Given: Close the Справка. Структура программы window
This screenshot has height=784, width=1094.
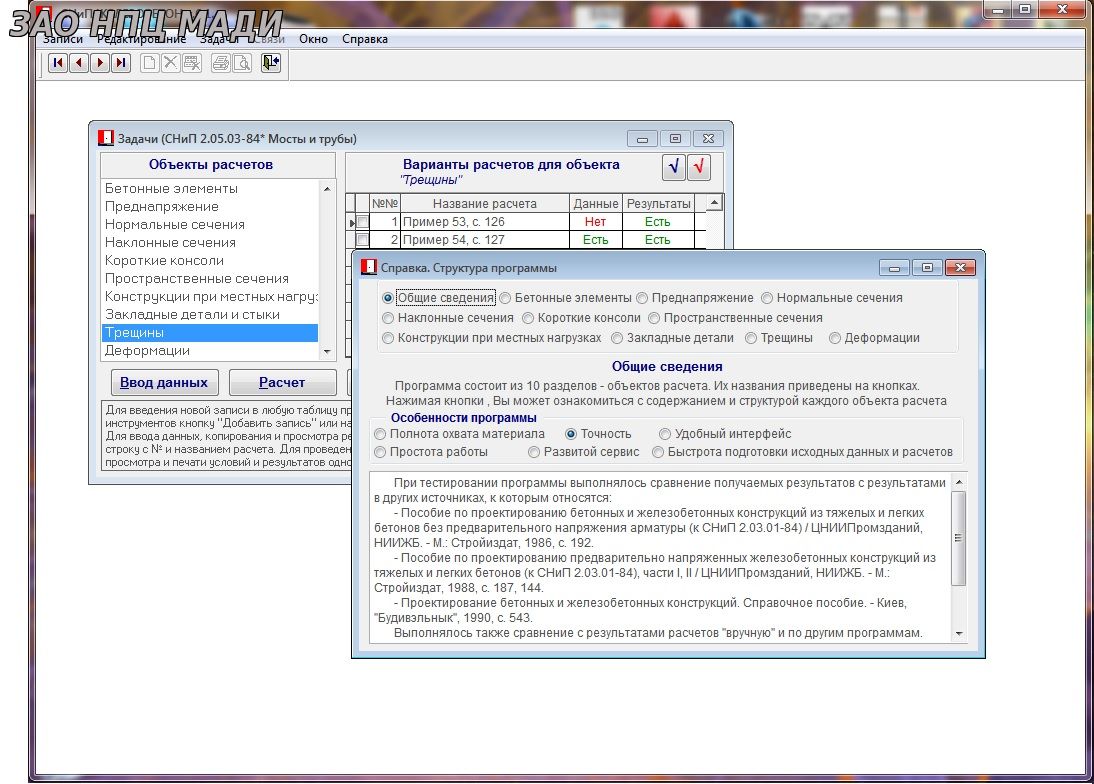Looking at the screenshot, I should coord(960,267).
